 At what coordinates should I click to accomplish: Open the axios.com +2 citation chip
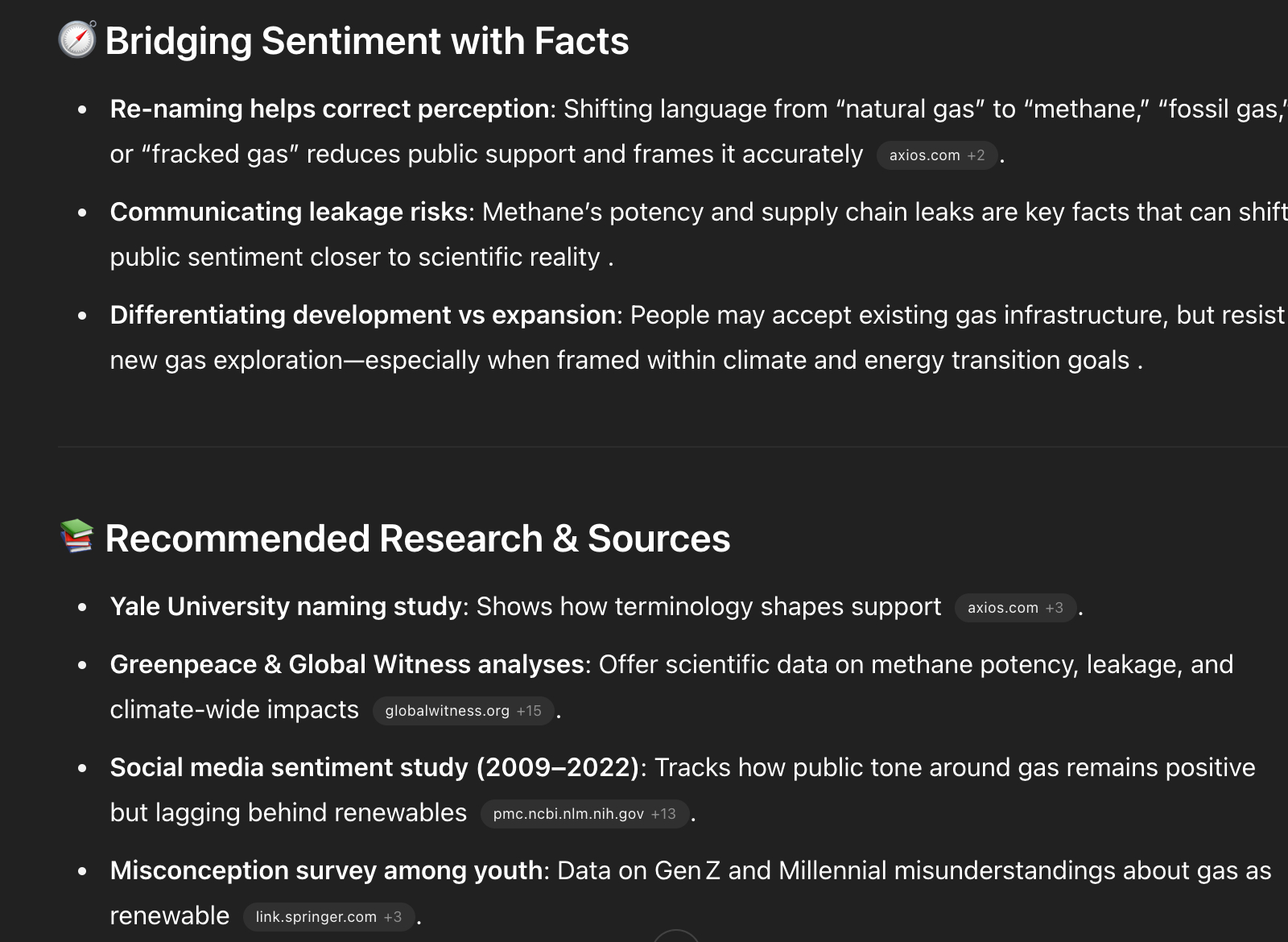tap(936, 155)
